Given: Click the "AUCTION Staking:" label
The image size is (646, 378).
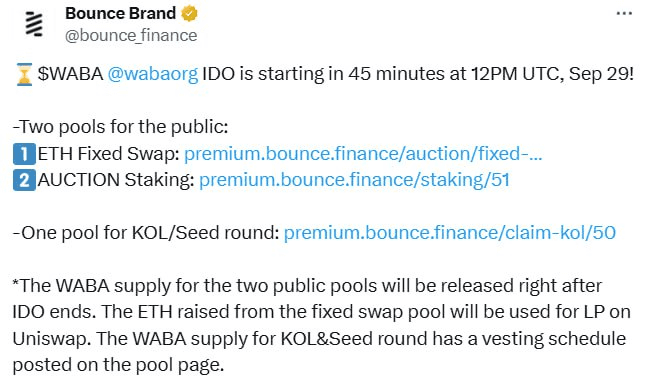Looking at the screenshot, I should point(116,180).
